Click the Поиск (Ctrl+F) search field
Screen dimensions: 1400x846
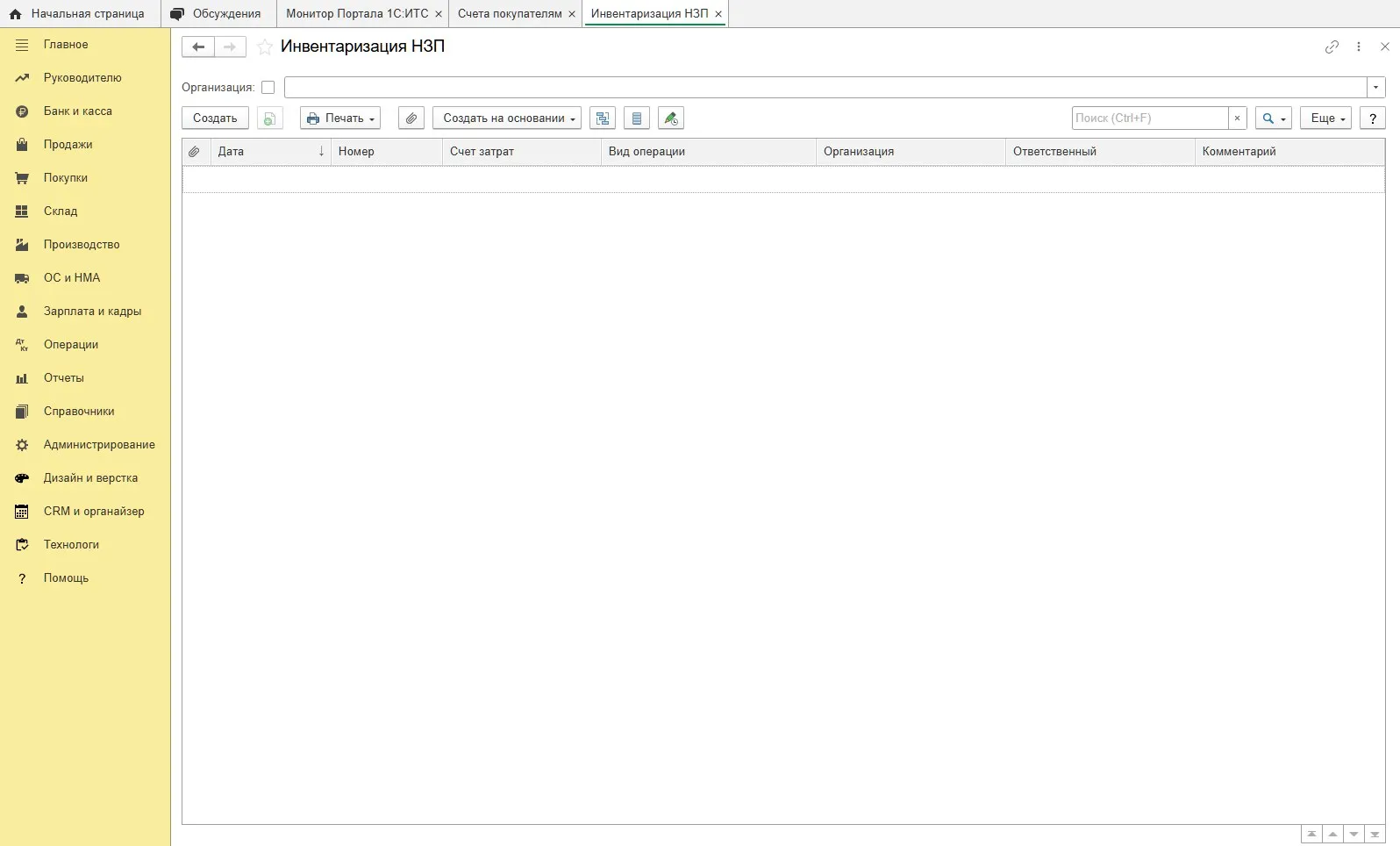[1150, 118]
